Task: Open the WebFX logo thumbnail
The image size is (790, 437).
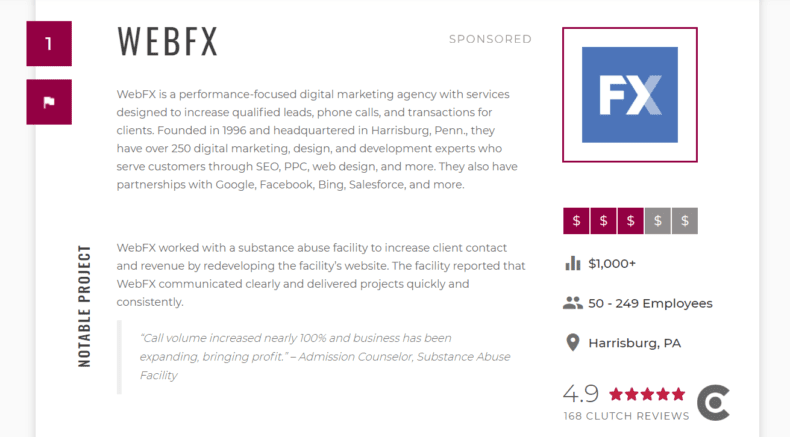Action: (x=630, y=95)
